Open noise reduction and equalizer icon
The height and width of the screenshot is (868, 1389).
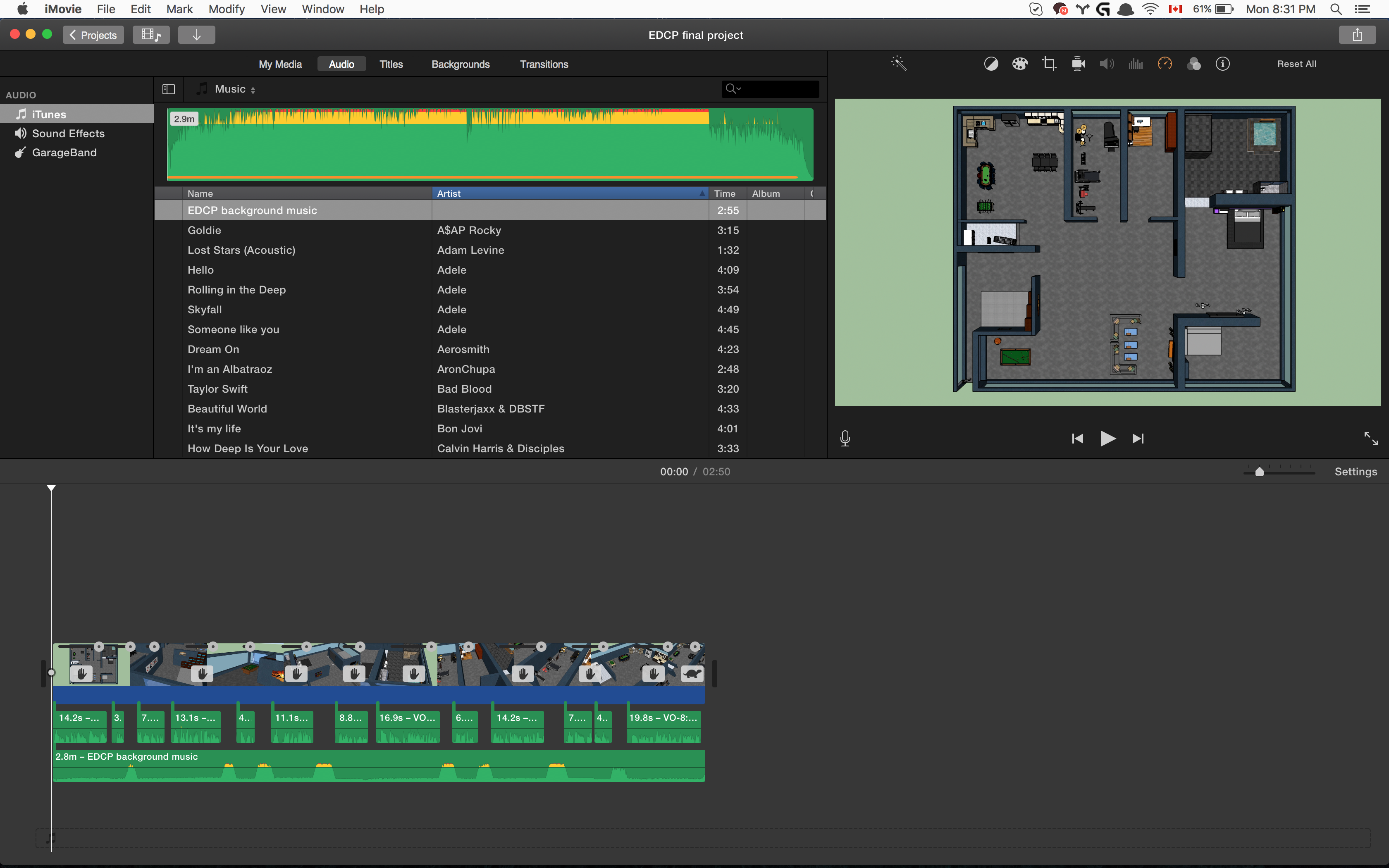point(1136,64)
